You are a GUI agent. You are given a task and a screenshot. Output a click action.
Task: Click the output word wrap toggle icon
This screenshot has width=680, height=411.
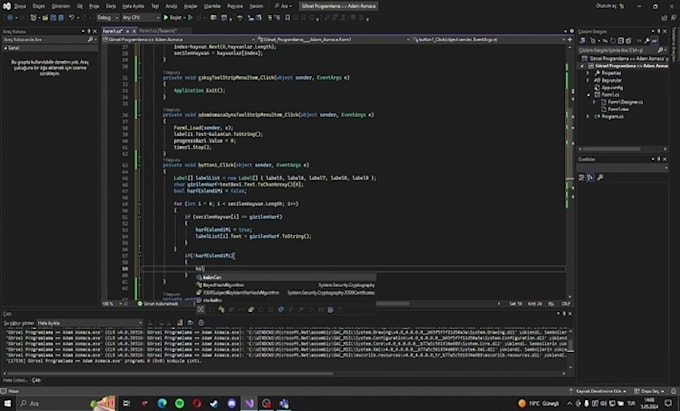click(190, 323)
